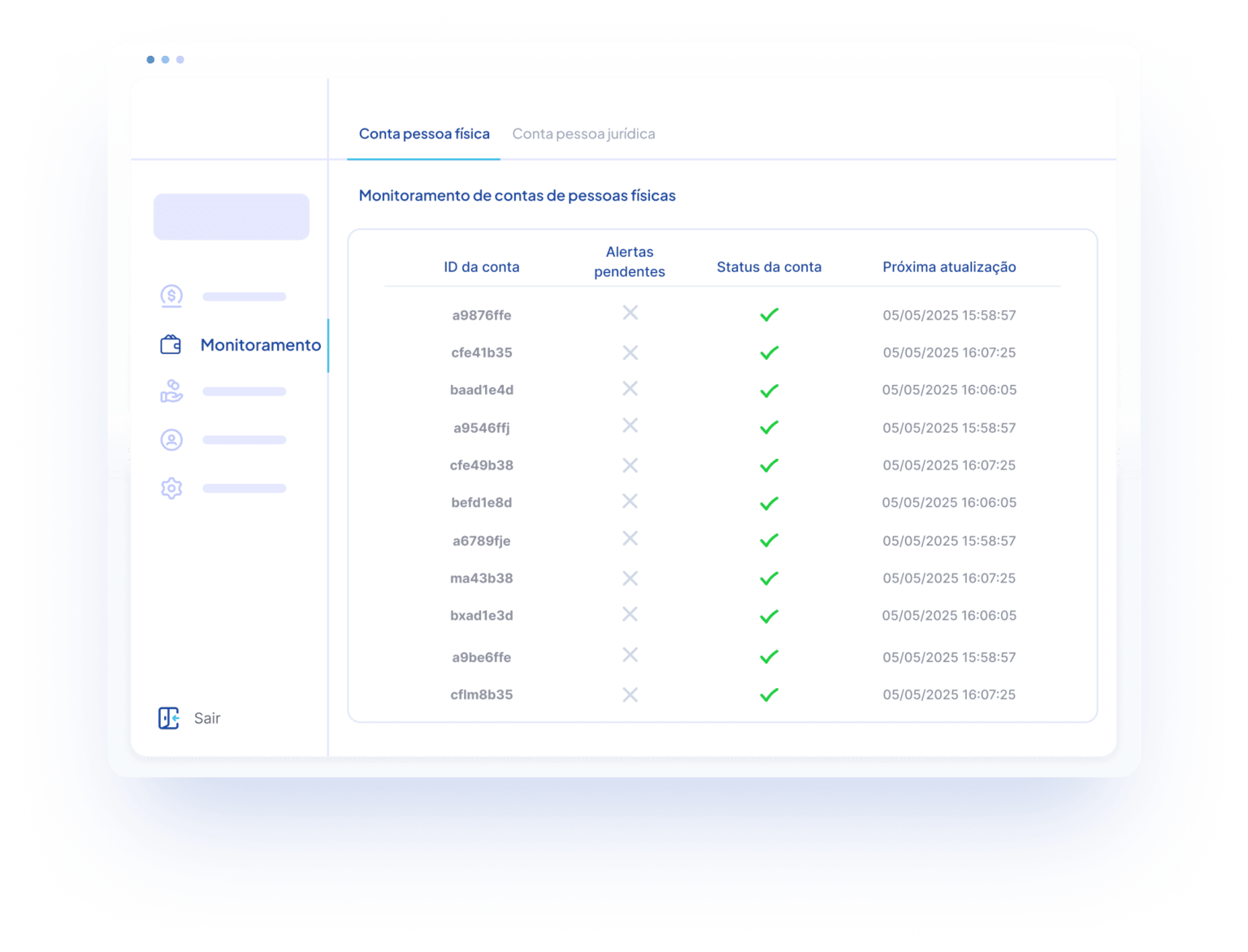The image size is (1248, 952).
Task: Select Monitoramento in the sidebar
Action: [261, 344]
